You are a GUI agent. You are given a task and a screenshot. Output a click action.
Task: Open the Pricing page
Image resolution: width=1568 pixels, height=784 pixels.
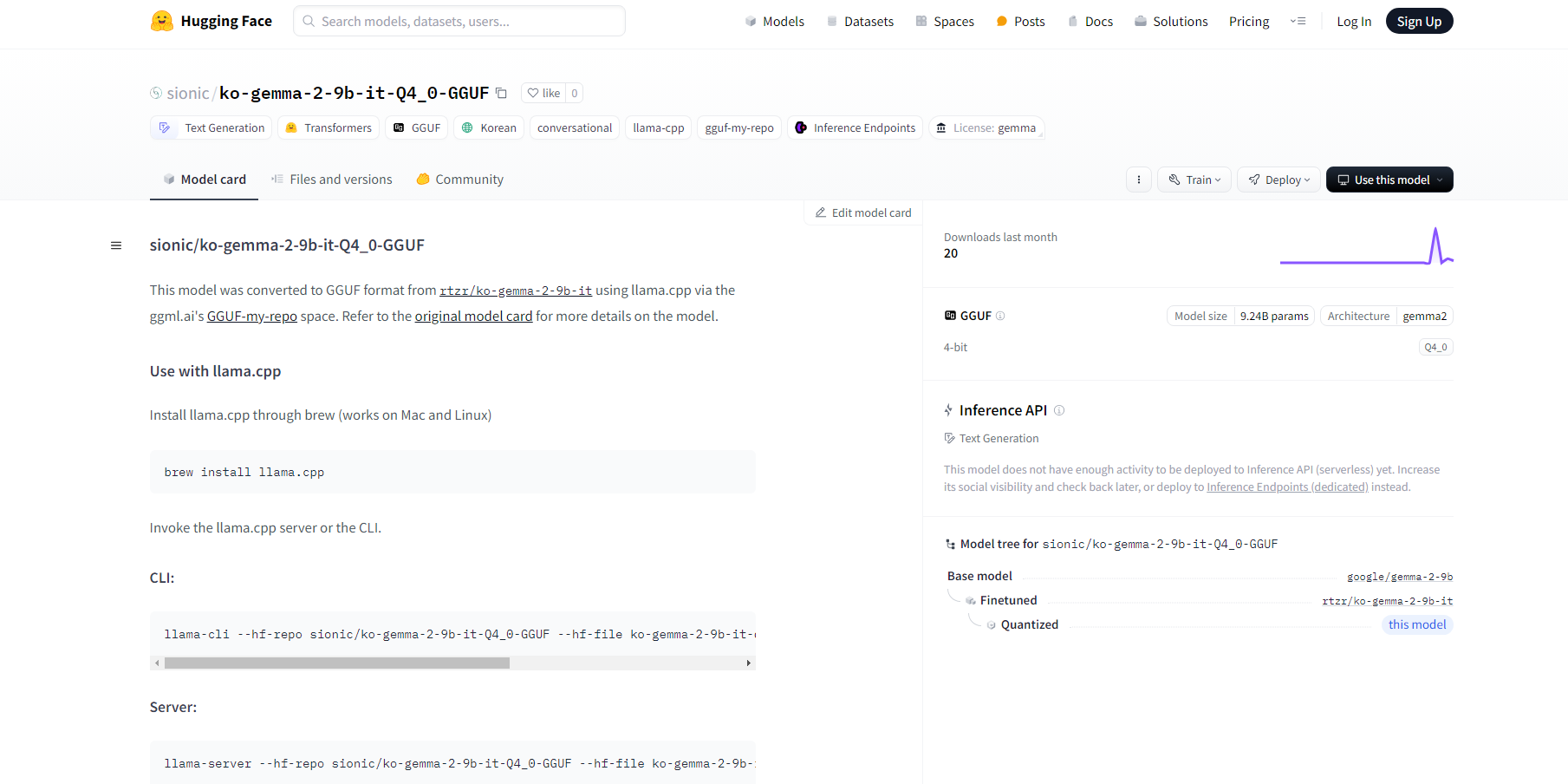[1249, 21]
